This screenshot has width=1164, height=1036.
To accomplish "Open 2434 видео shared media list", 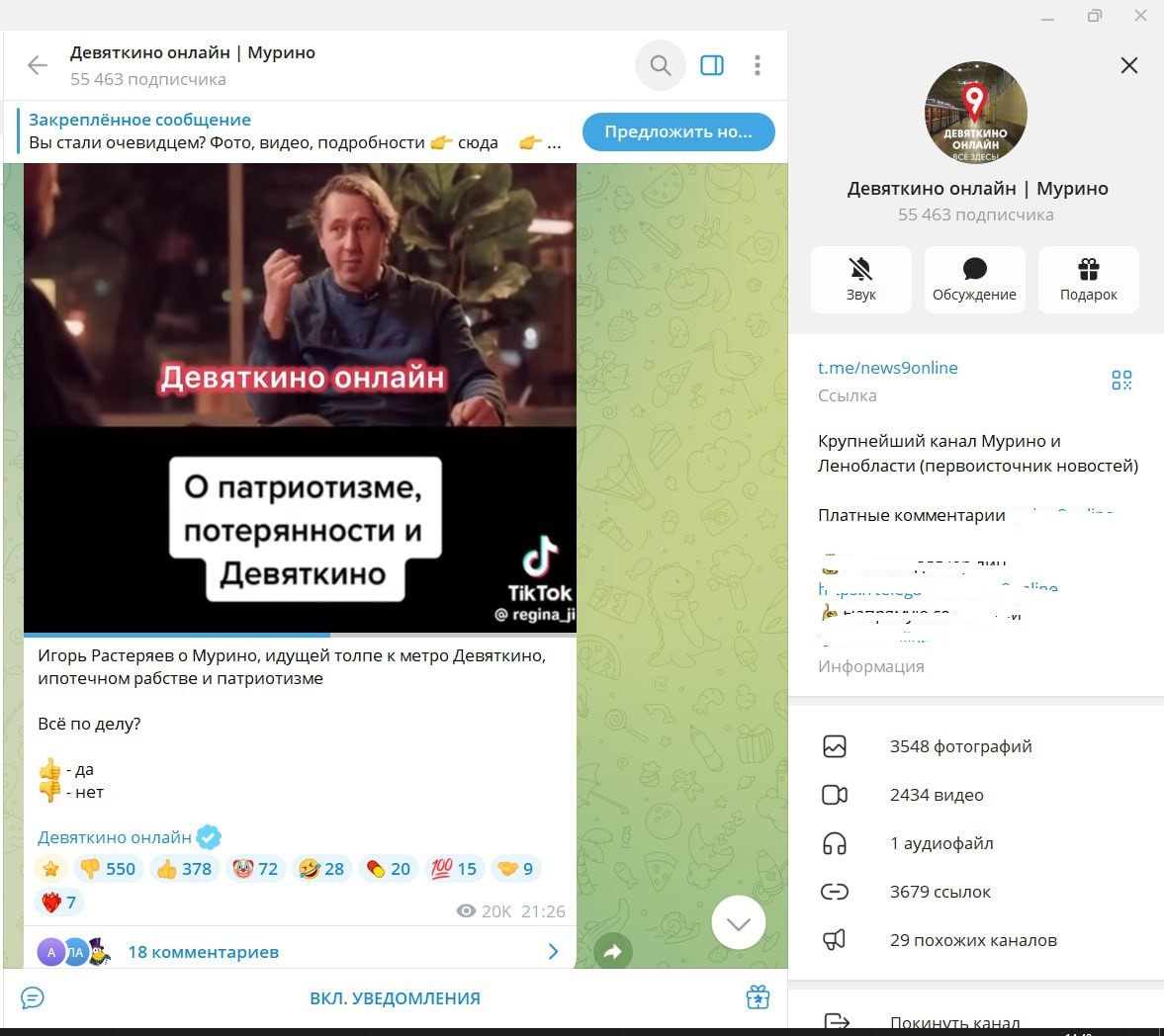I will pyautogui.click(x=936, y=795).
